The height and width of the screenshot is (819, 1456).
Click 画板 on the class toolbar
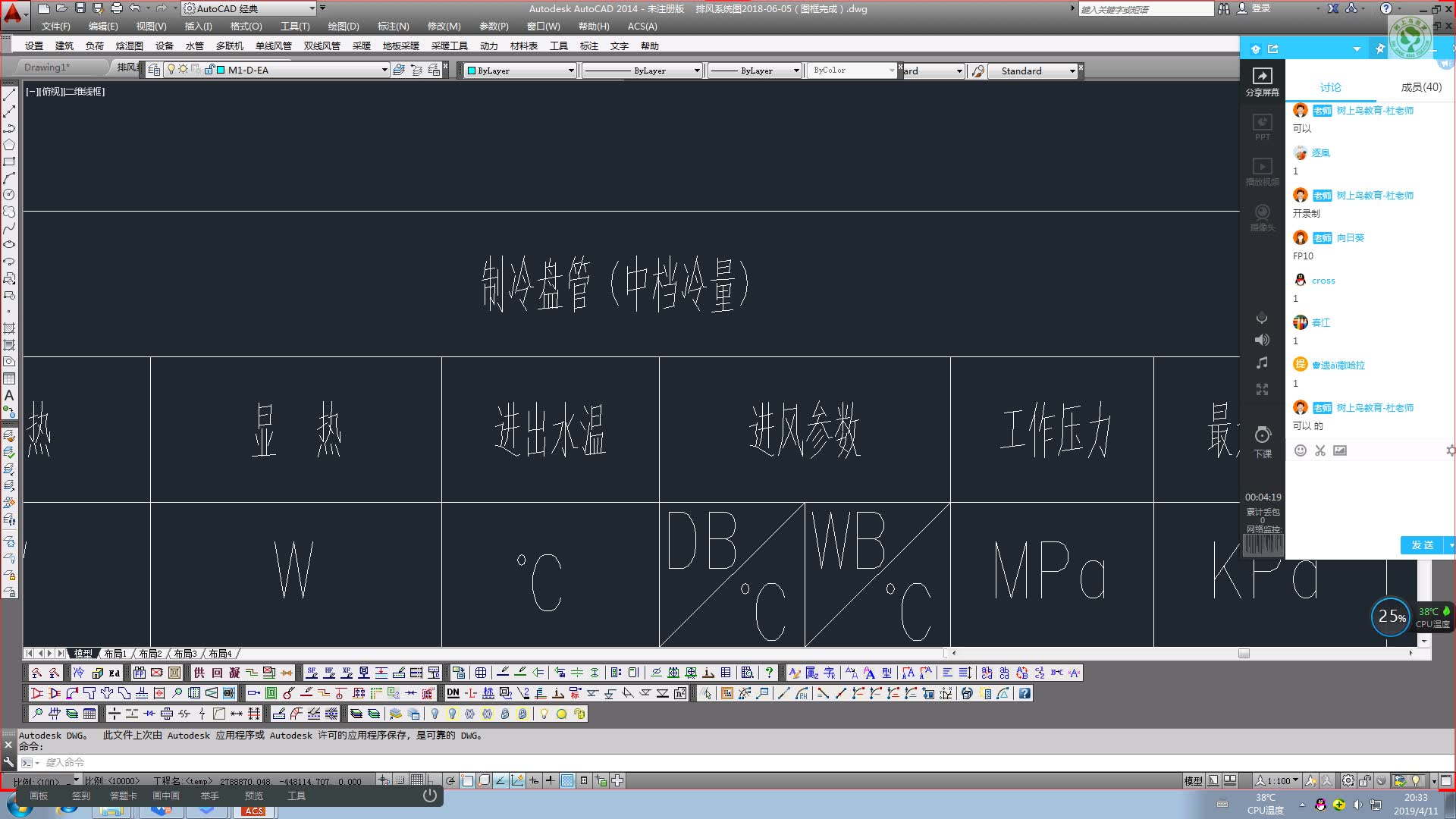(x=39, y=795)
